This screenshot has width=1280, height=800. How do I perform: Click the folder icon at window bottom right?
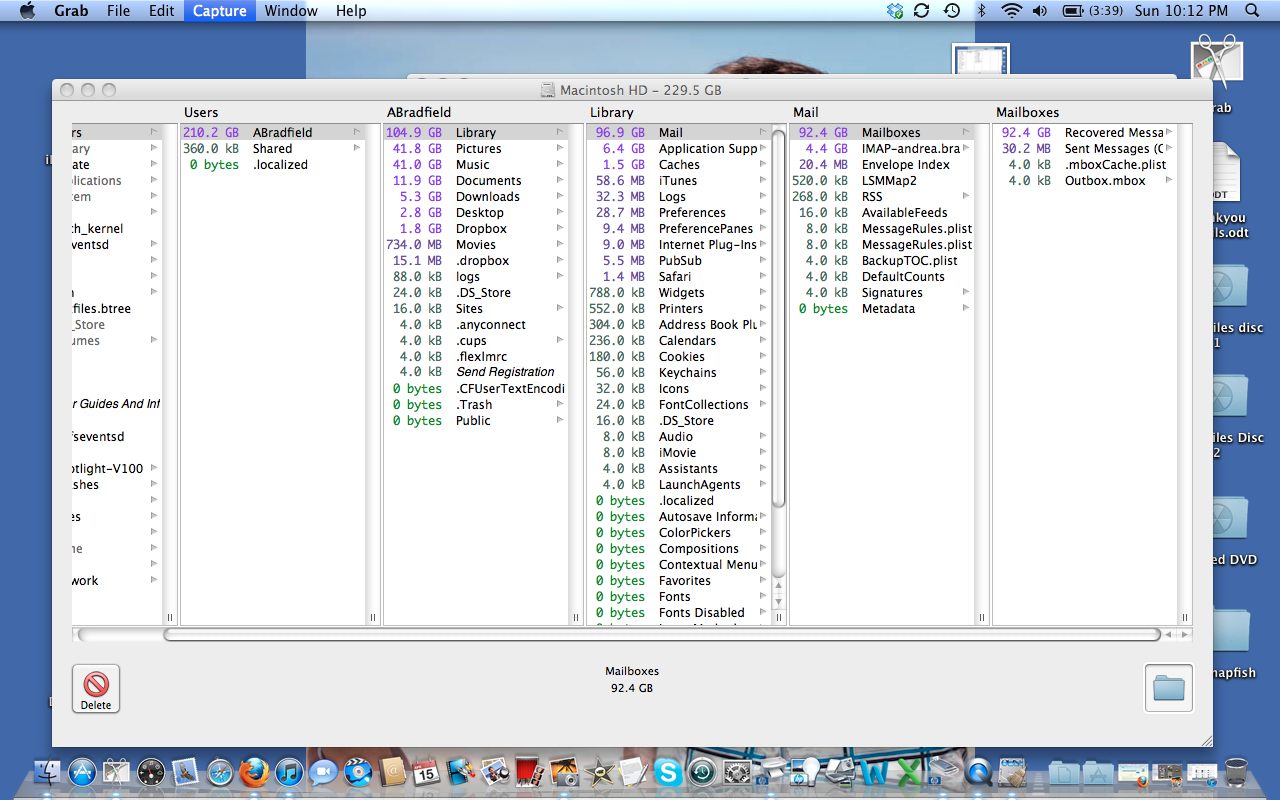click(1168, 688)
